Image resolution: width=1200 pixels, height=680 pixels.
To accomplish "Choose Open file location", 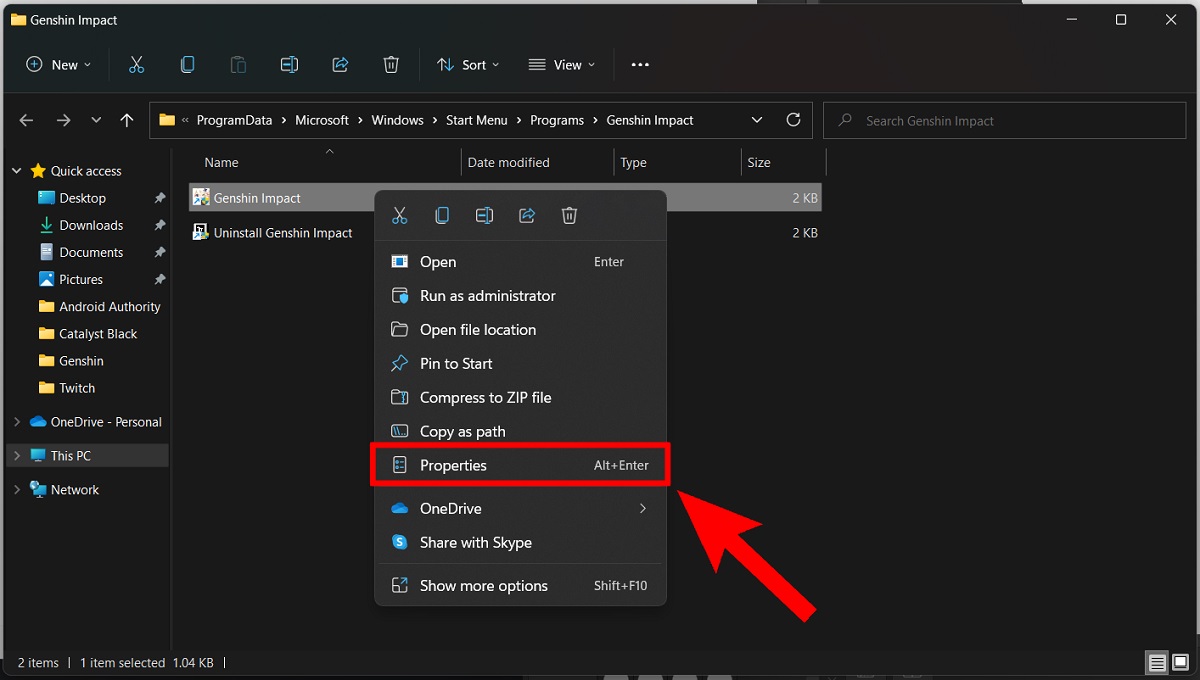I will [x=520, y=330].
